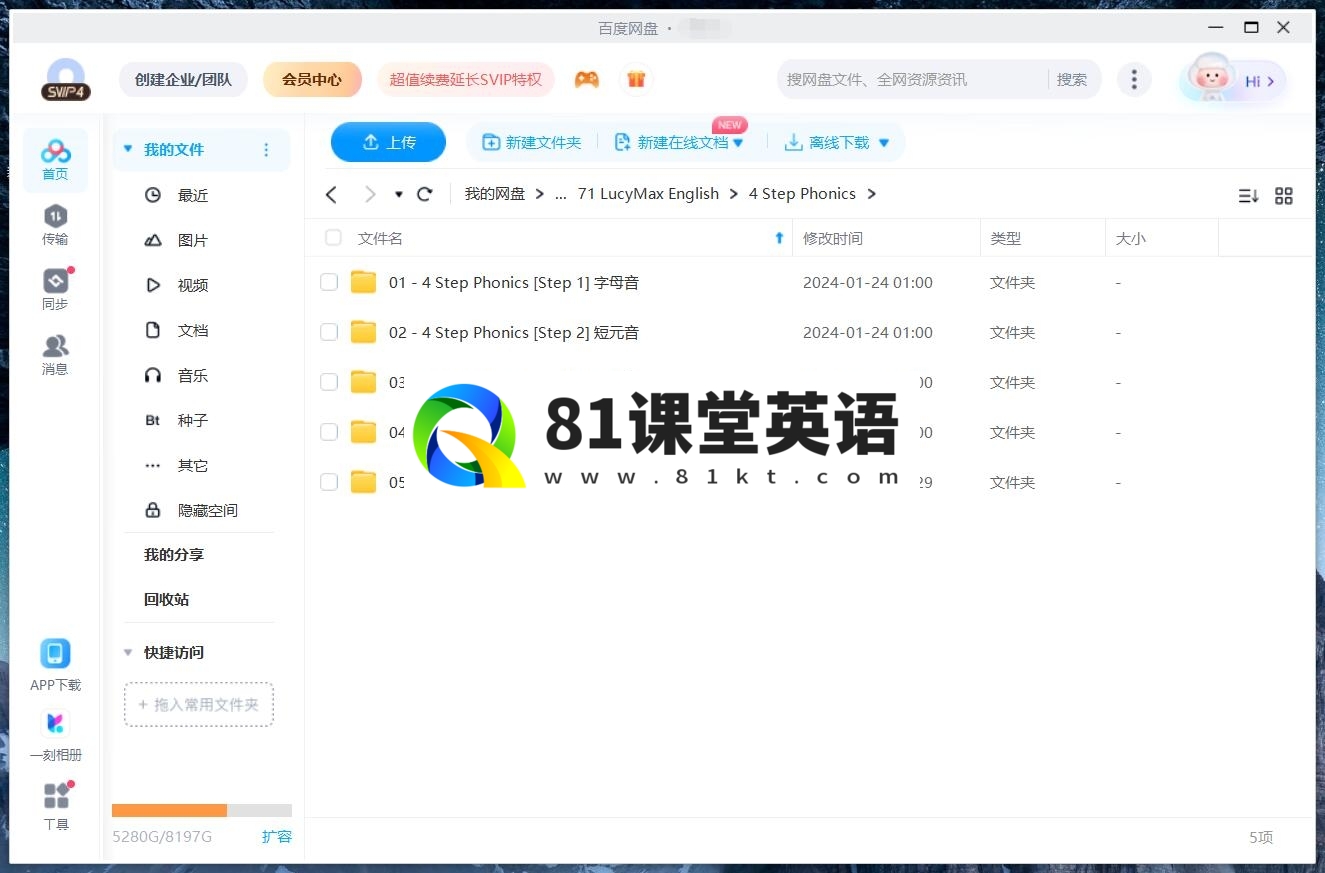The width and height of the screenshot is (1325, 873).
Task: Open 回收站 recycle bin
Action: 166,600
